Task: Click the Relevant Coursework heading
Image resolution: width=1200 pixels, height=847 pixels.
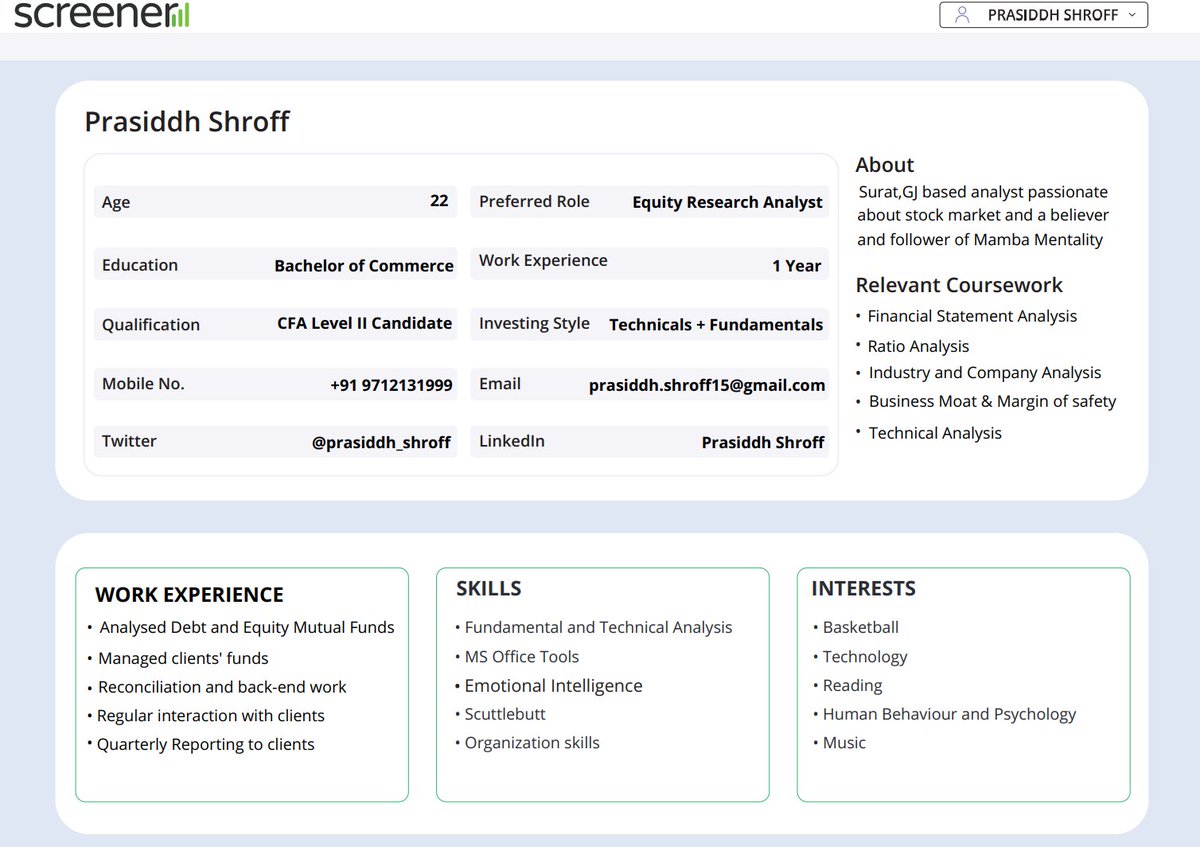Action: (x=959, y=285)
